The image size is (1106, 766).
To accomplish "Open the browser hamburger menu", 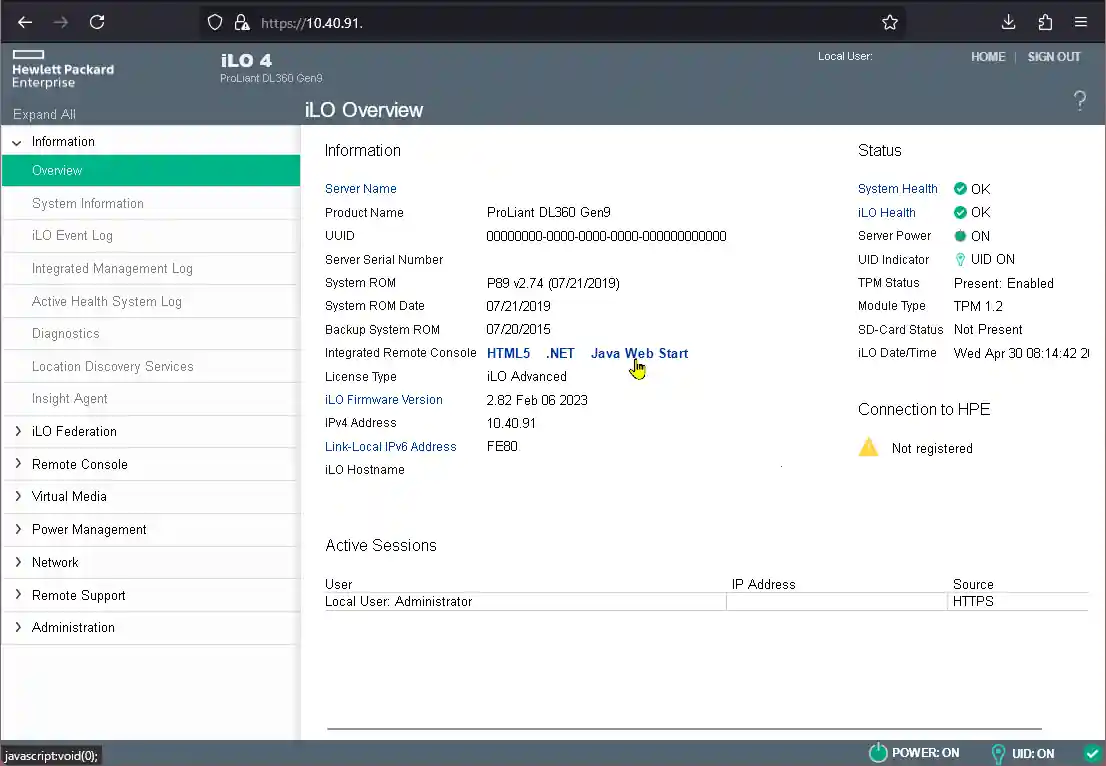I will (1081, 23).
